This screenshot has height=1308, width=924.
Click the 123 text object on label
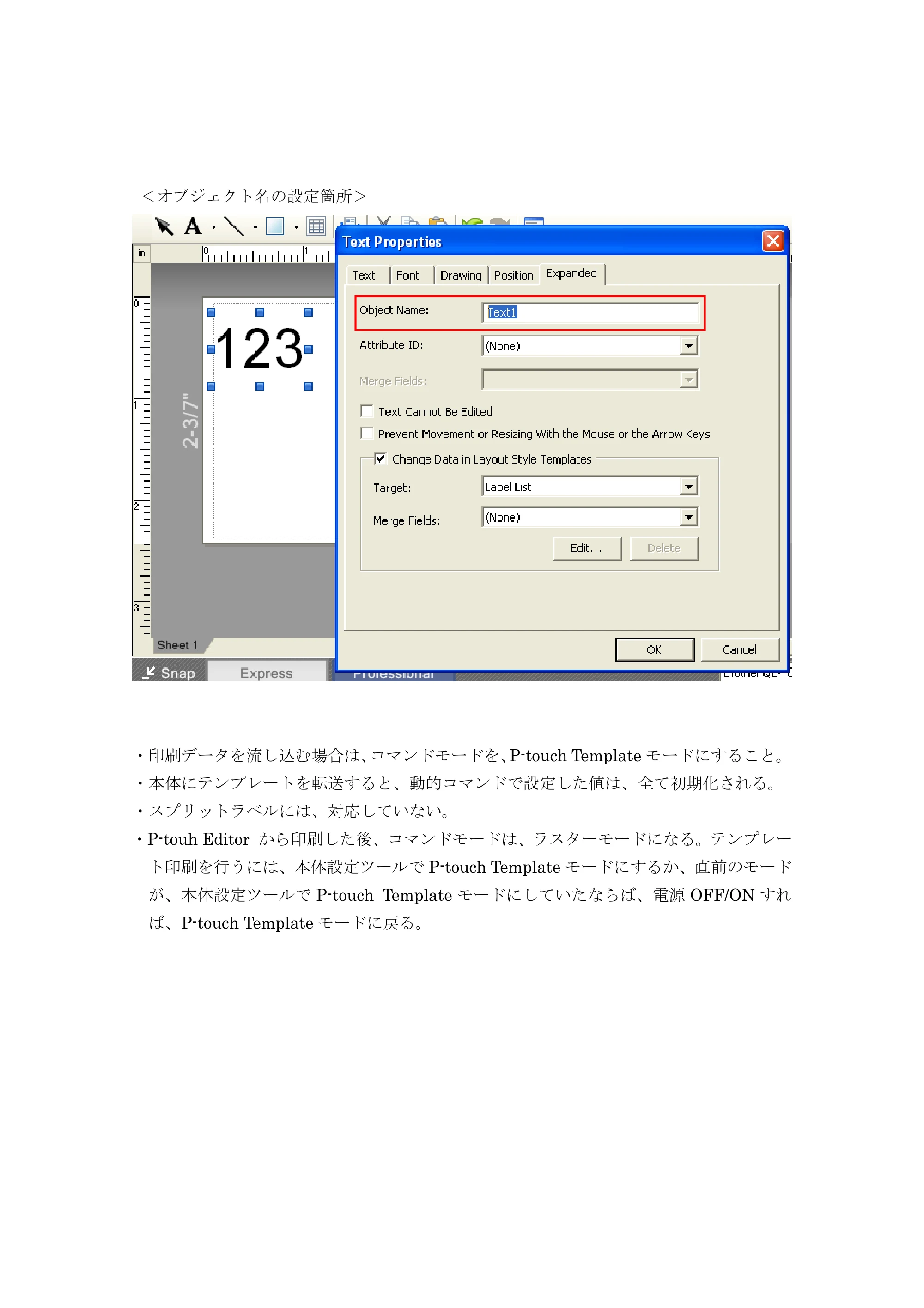[x=260, y=348]
